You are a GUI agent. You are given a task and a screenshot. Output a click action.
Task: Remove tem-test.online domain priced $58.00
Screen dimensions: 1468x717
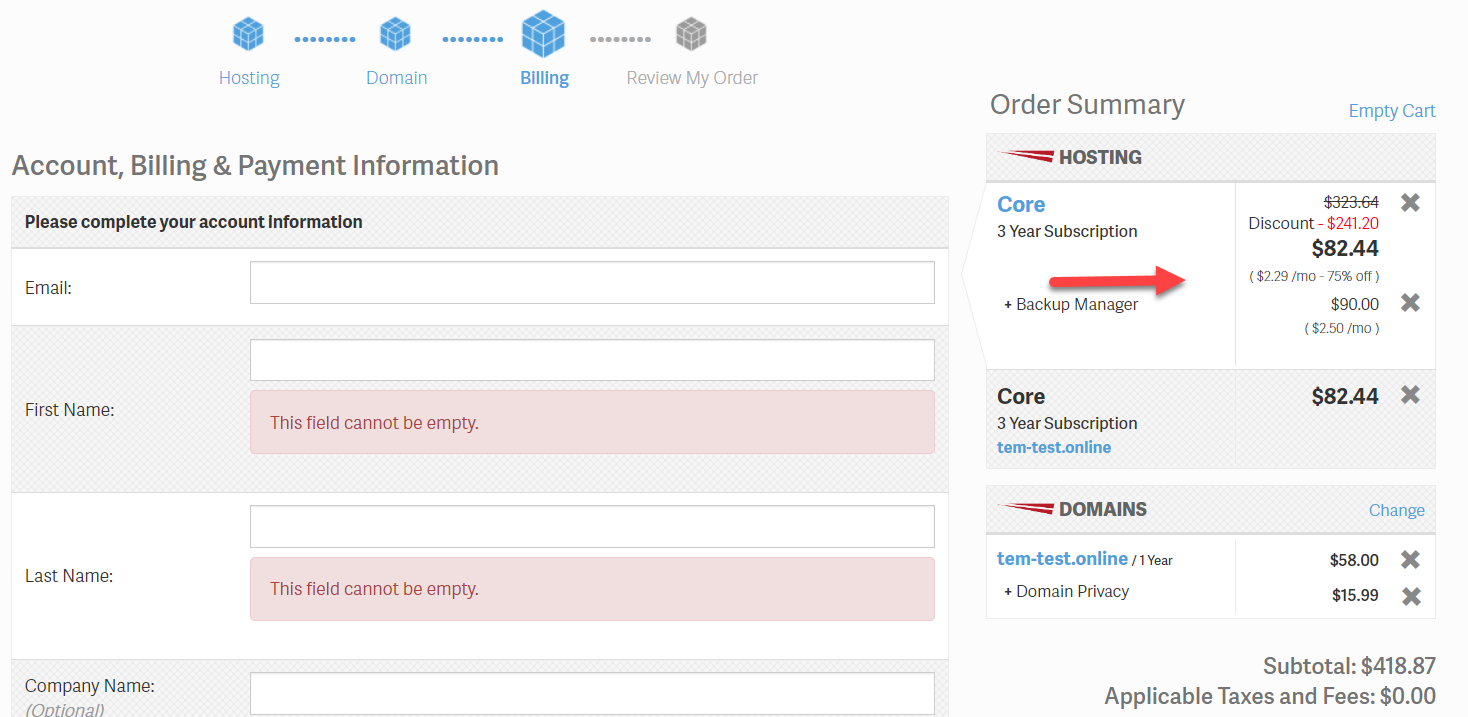(x=1410, y=559)
